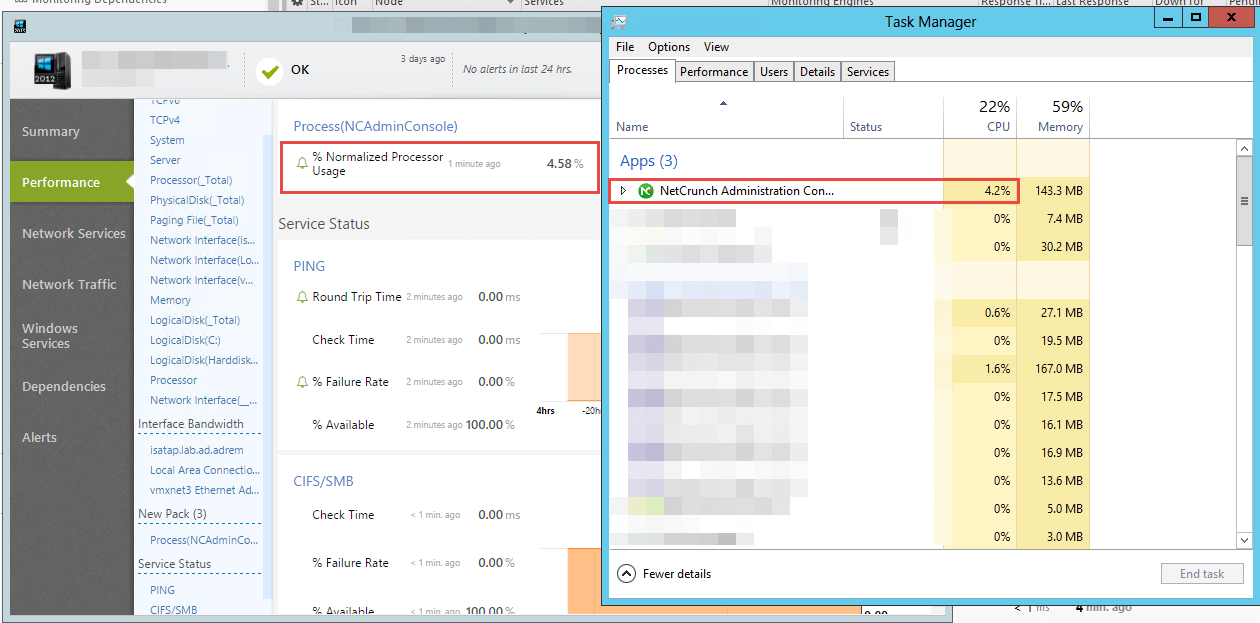Select Processor(_Total) counter link

(x=191, y=180)
